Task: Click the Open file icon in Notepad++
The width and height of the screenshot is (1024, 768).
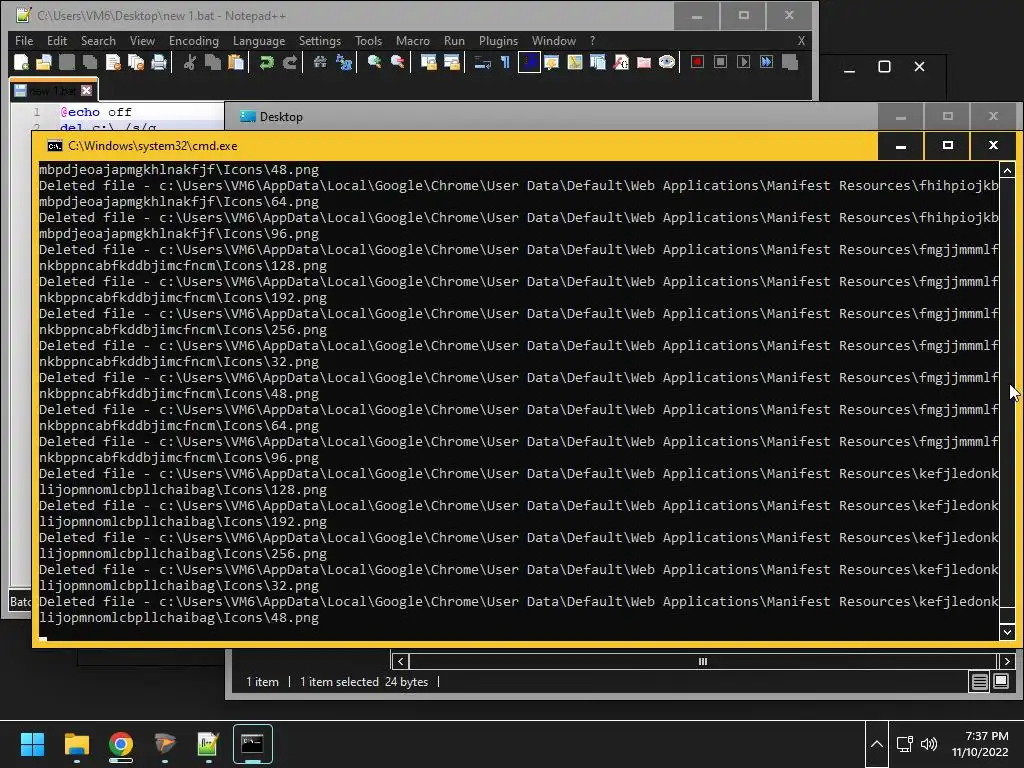Action: [44, 63]
